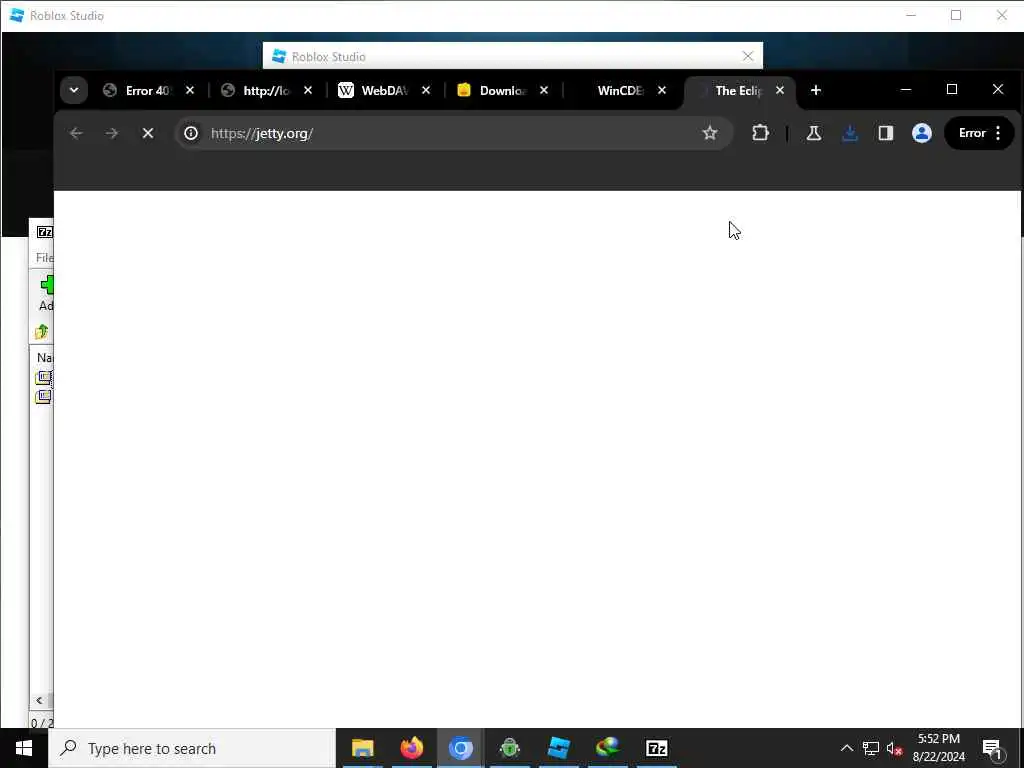Open the Chrome profile avatar
Screen dimensions: 1024x768
coord(921,133)
